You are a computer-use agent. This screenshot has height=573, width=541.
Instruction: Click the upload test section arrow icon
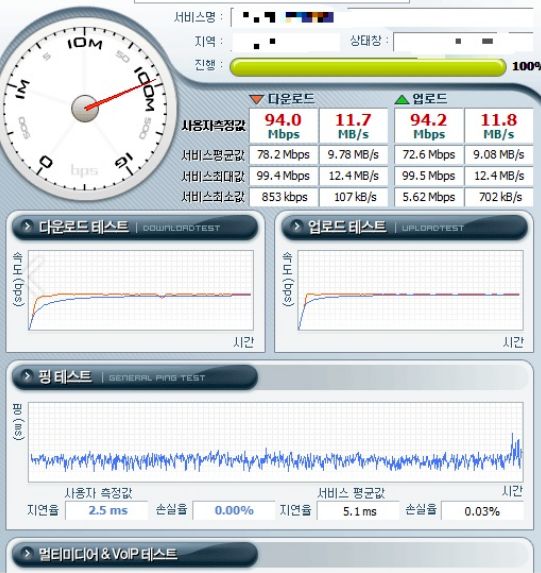[x=296, y=227]
